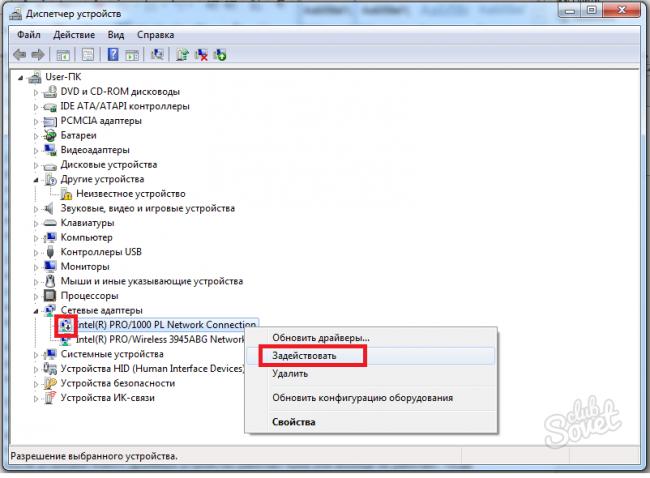Viewport: 650px width, 478px height.
Task: Click the disabled Intel PRO/1000 PL adapter icon
Action: tap(65, 325)
